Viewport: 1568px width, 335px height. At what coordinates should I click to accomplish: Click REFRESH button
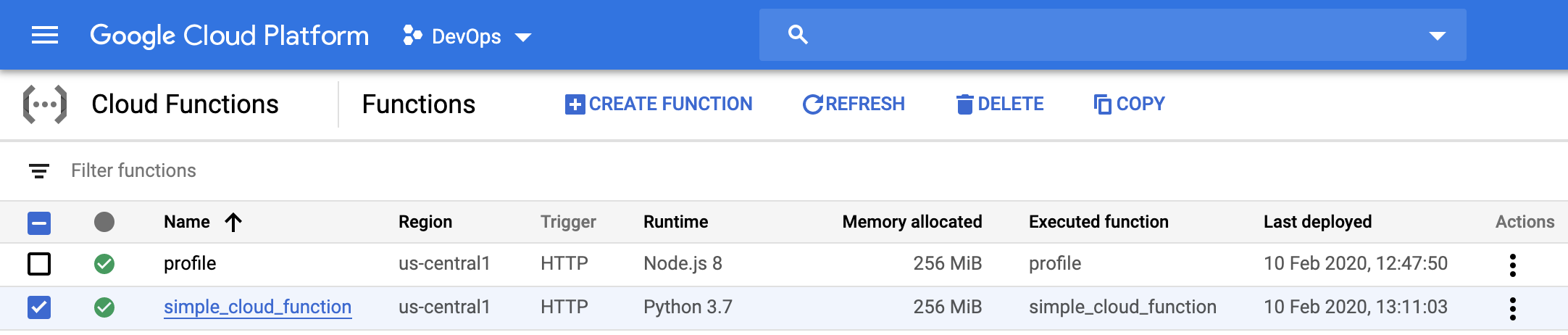click(854, 104)
